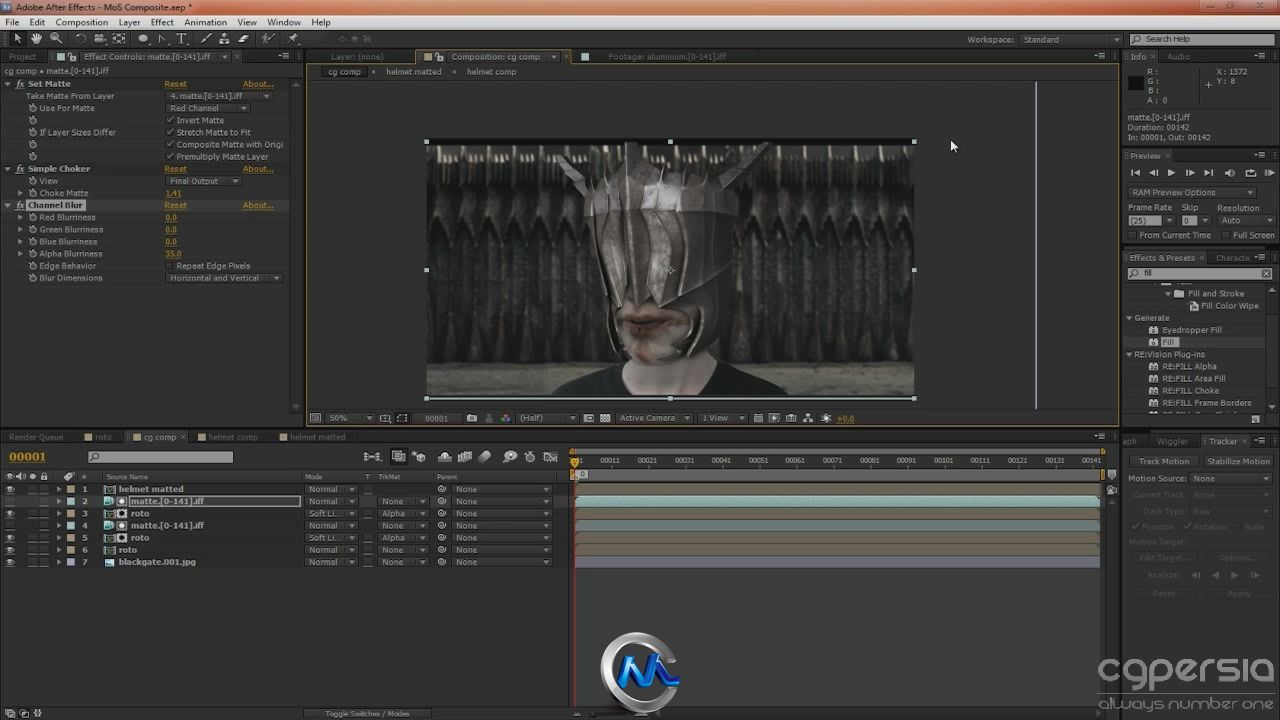The height and width of the screenshot is (720, 1280).
Task: Collapse the Channel Blur effect
Action: [x=8, y=205]
